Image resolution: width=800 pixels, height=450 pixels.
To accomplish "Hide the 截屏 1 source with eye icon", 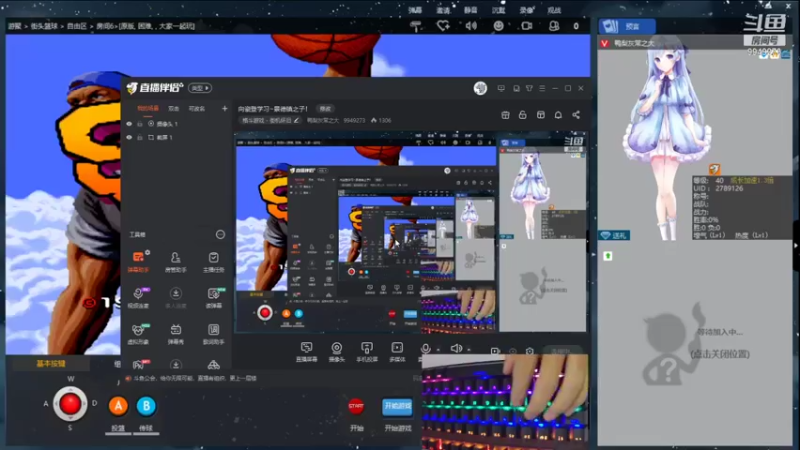I will pyautogui.click(x=129, y=138).
